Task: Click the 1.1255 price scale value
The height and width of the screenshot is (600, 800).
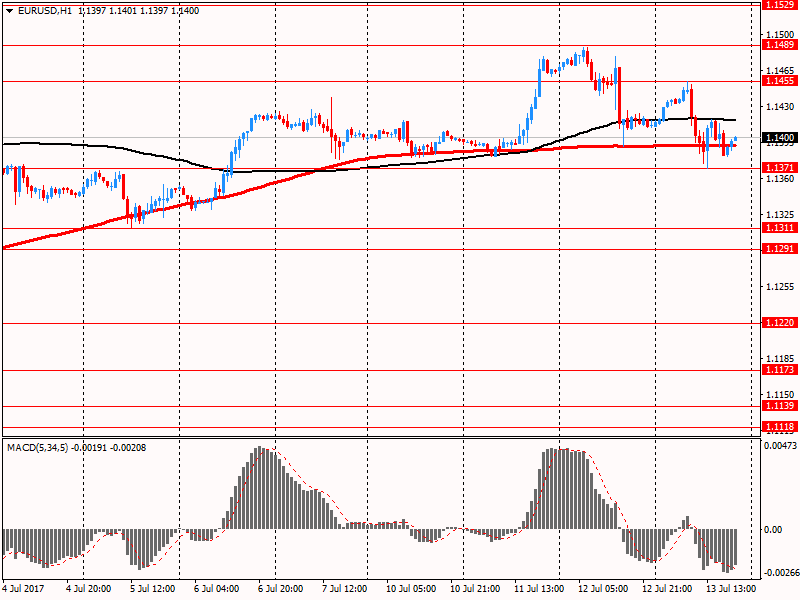Action: (x=780, y=286)
